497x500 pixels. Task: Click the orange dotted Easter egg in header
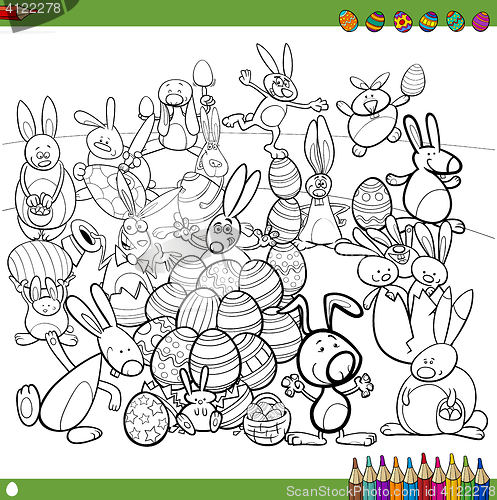348,20
